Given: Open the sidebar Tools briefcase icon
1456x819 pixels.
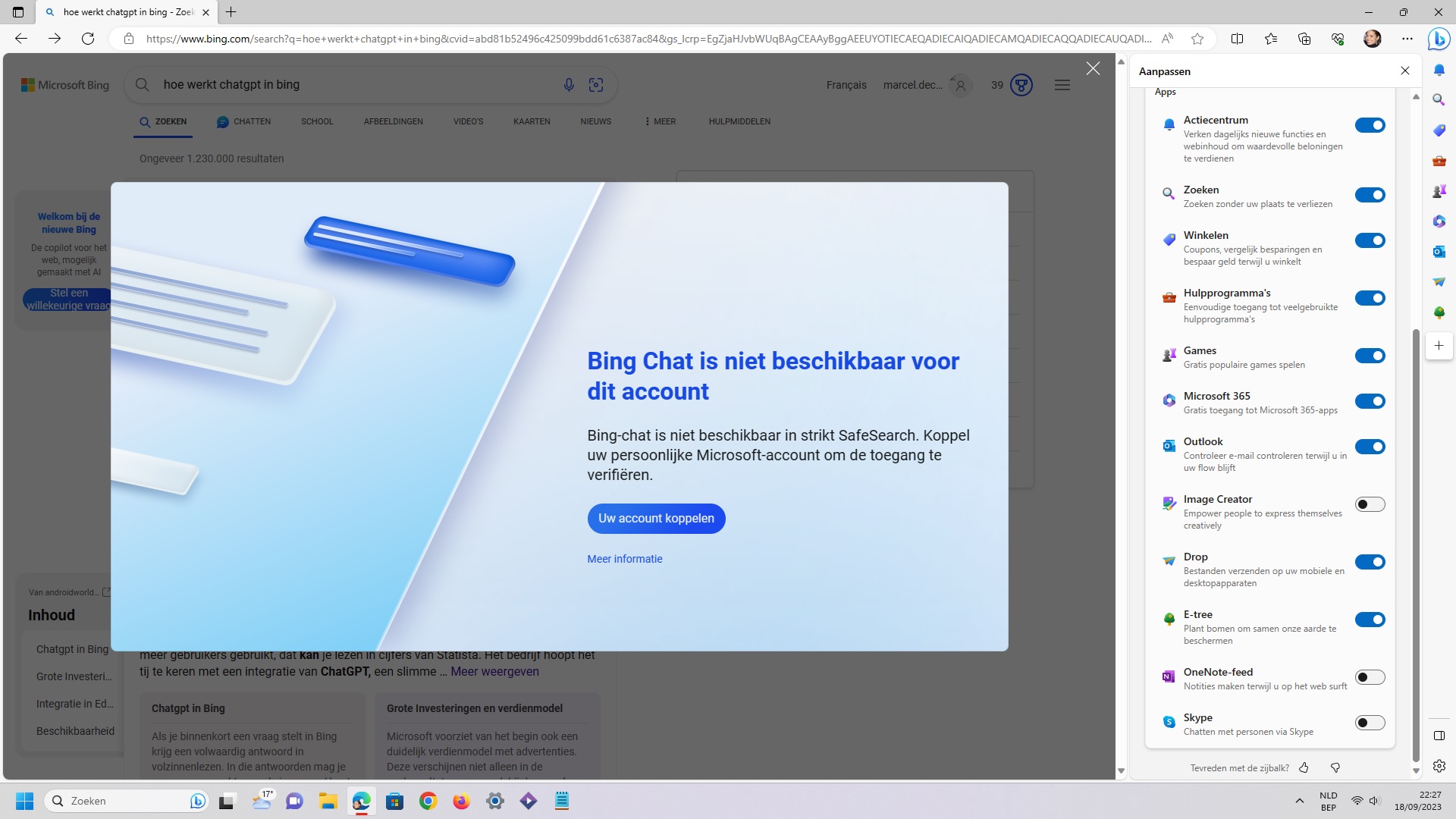Looking at the screenshot, I should tap(1439, 161).
